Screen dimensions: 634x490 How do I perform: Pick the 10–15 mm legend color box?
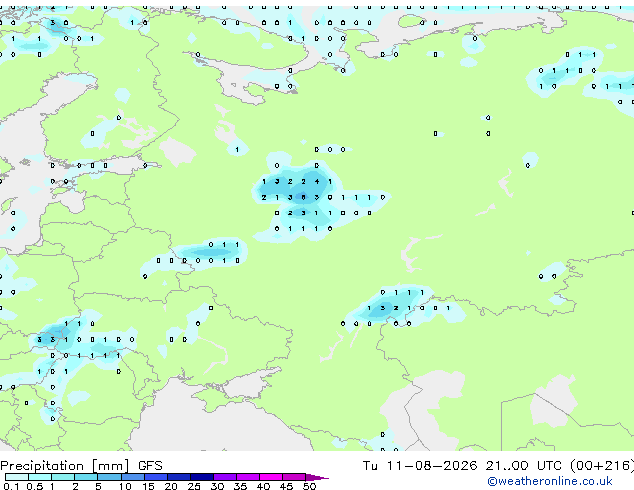coord(133,477)
